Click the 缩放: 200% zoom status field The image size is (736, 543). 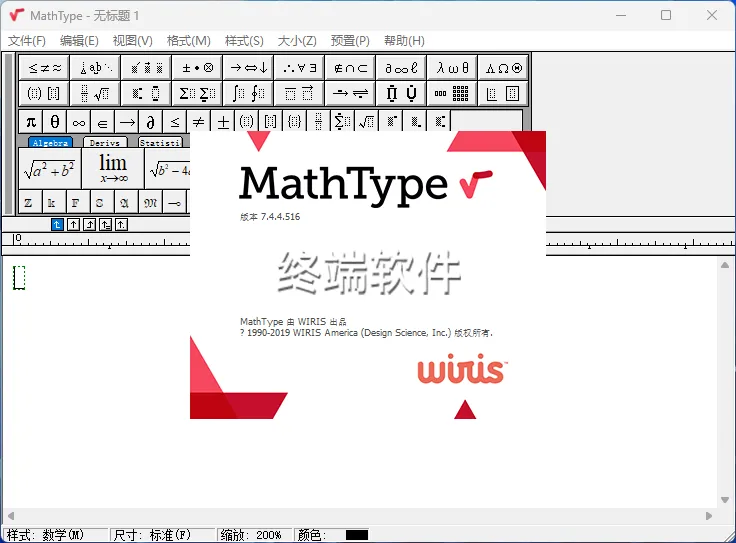254,535
